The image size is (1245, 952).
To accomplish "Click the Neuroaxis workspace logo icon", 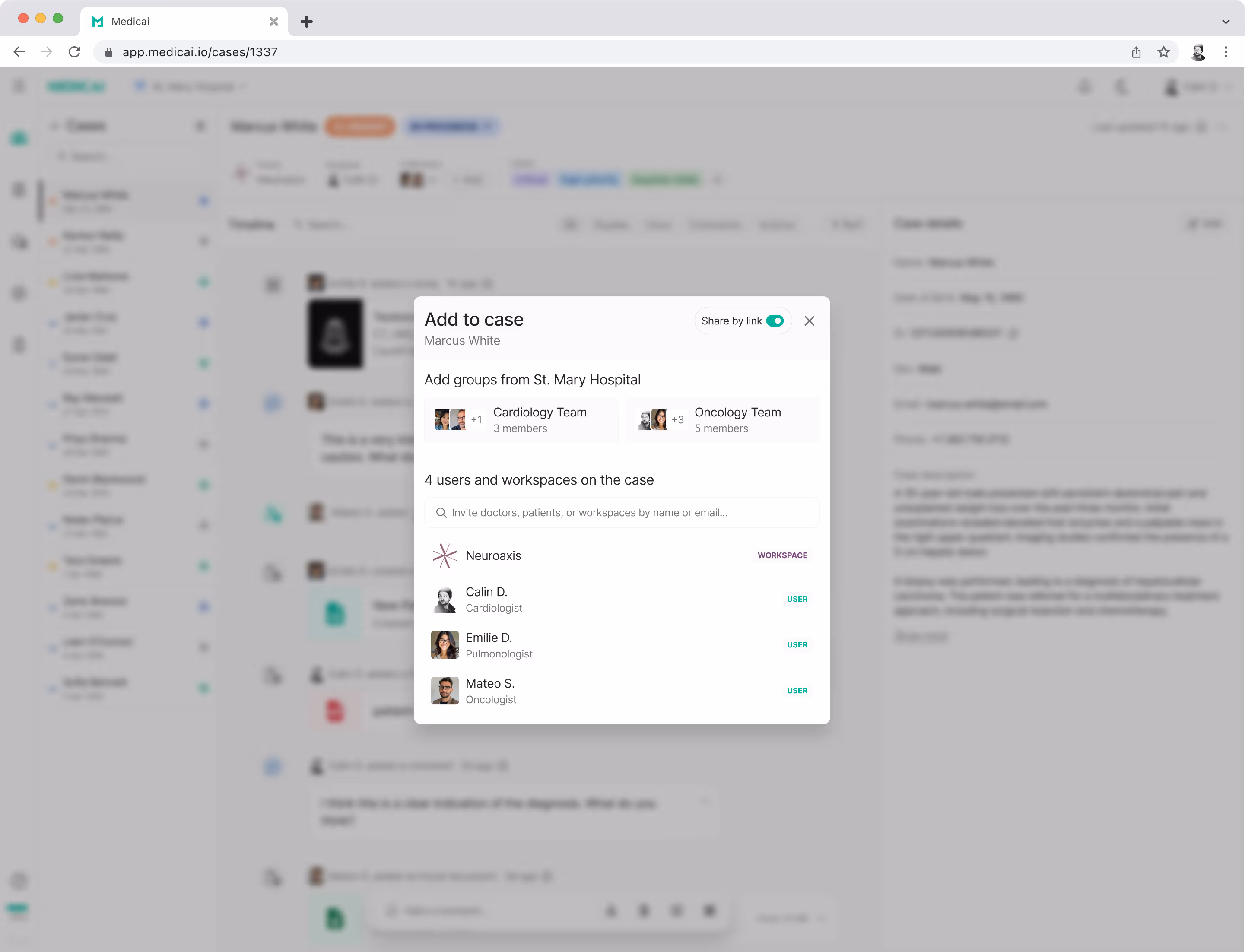I will [x=444, y=555].
